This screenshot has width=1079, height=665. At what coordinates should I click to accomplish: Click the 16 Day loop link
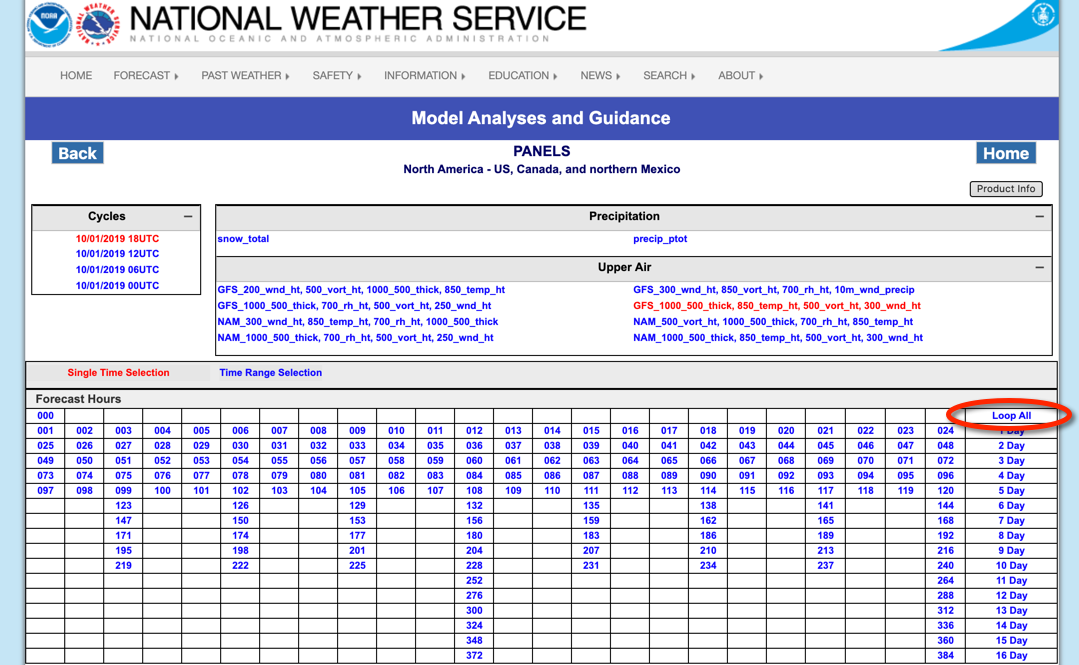[1011, 656]
